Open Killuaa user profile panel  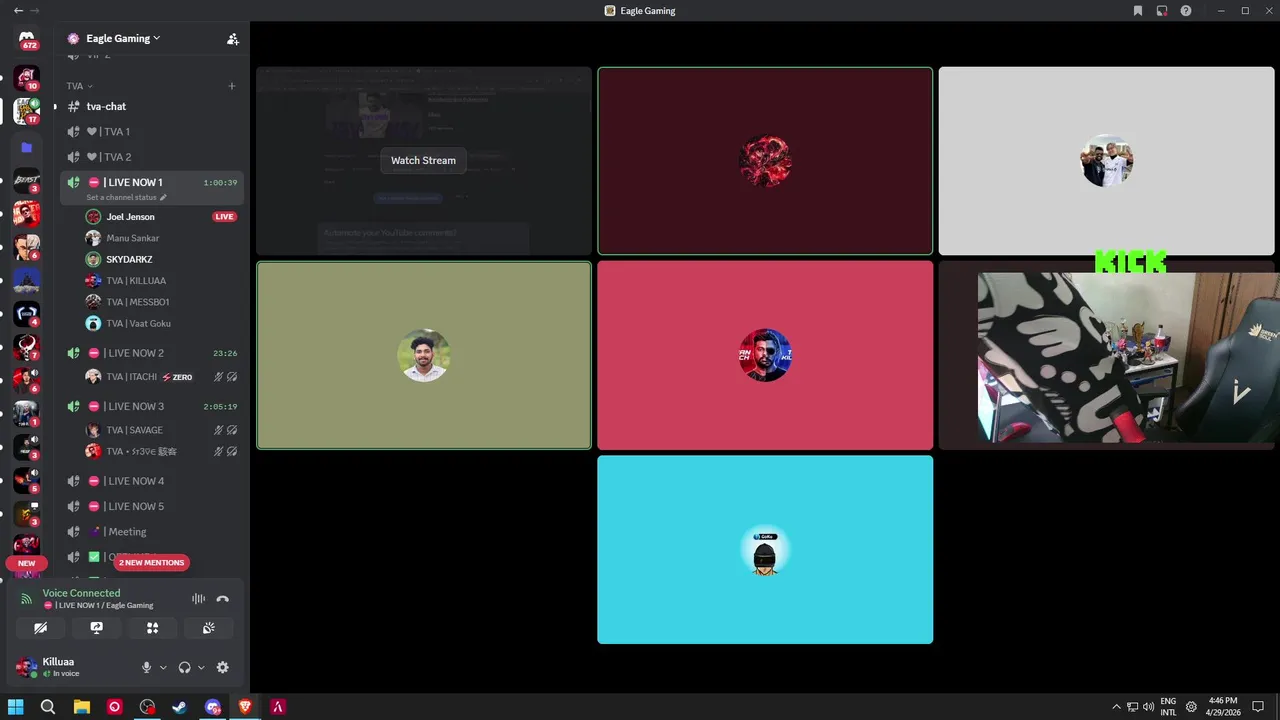tap(72, 667)
